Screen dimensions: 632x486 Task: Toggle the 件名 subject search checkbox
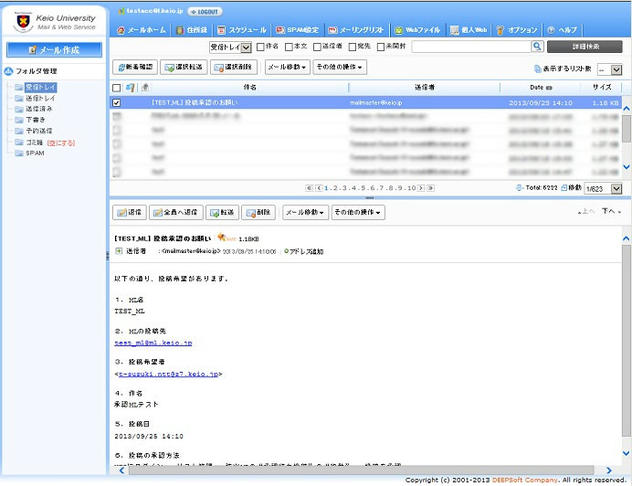point(261,47)
